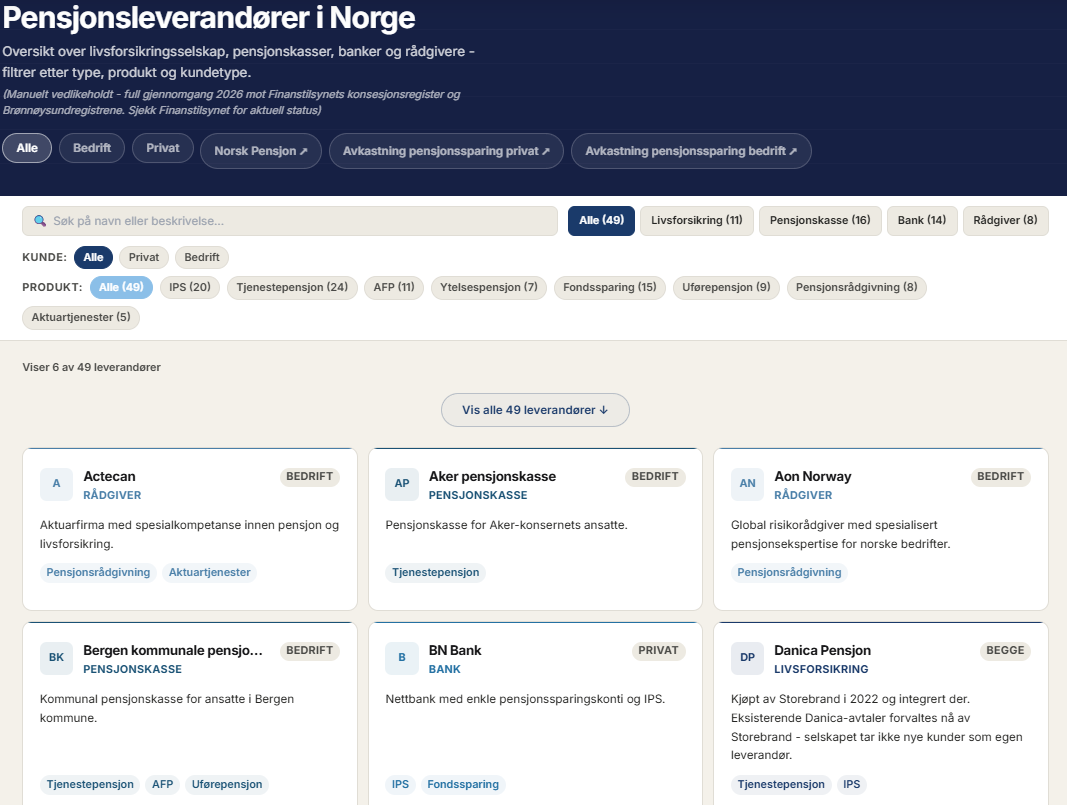Click the BN Bank 'B' avatar
Viewport: 1067px width, 805px height.
pos(402,658)
